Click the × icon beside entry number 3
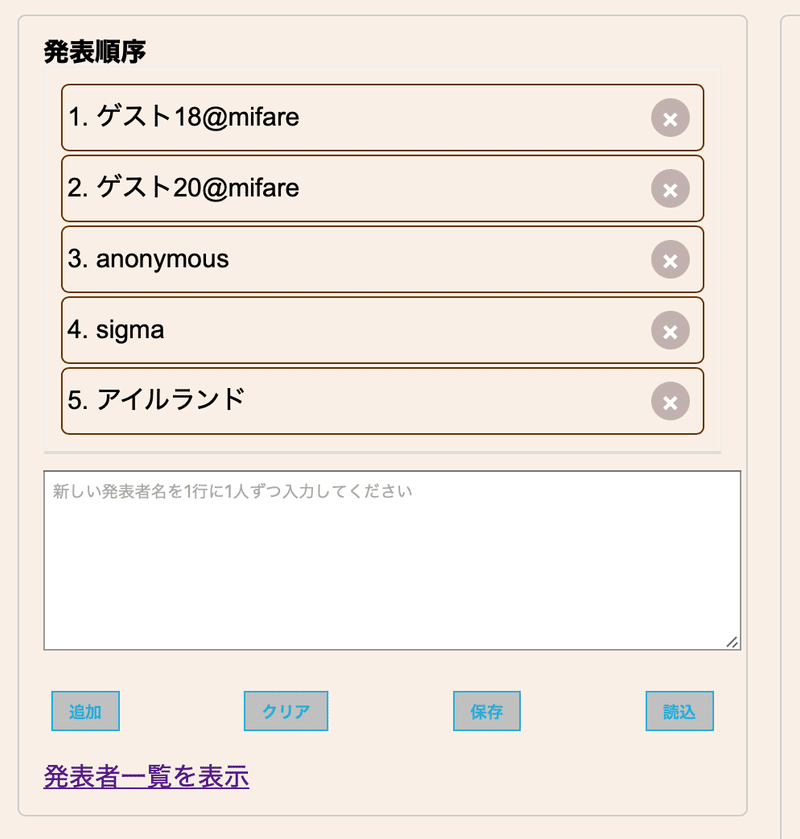 [670, 260]
